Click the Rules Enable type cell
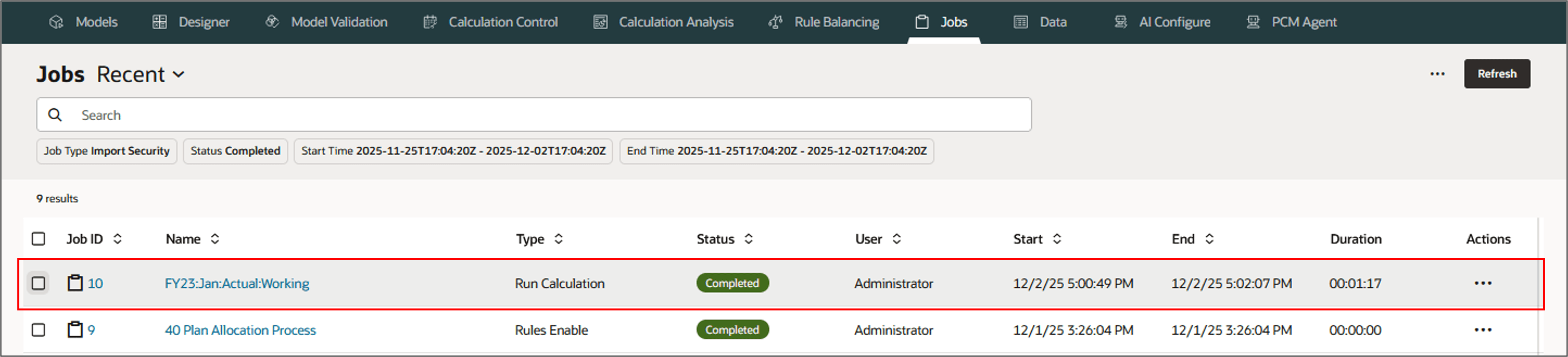 pyautogui.click(x=552, y=330)
